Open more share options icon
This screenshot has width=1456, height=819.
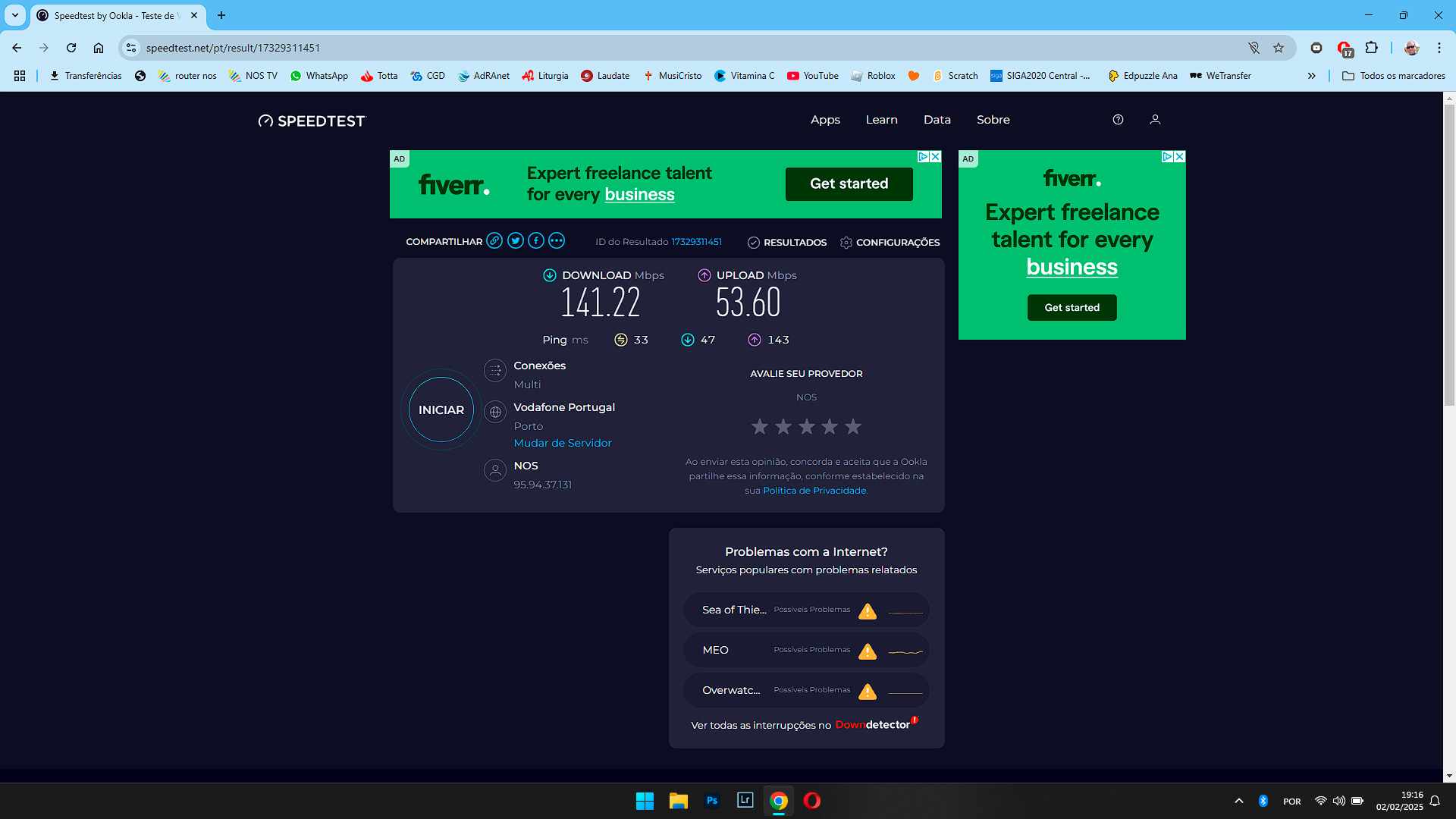point(557,241)
